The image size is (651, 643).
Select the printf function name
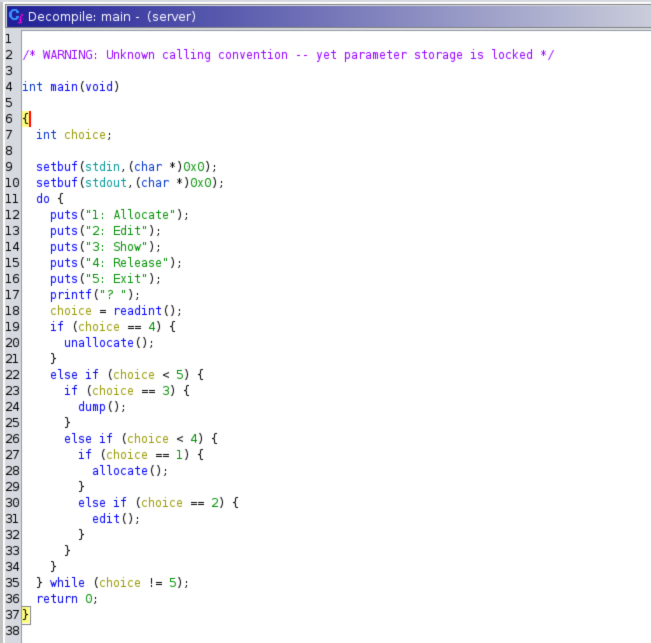70,295
